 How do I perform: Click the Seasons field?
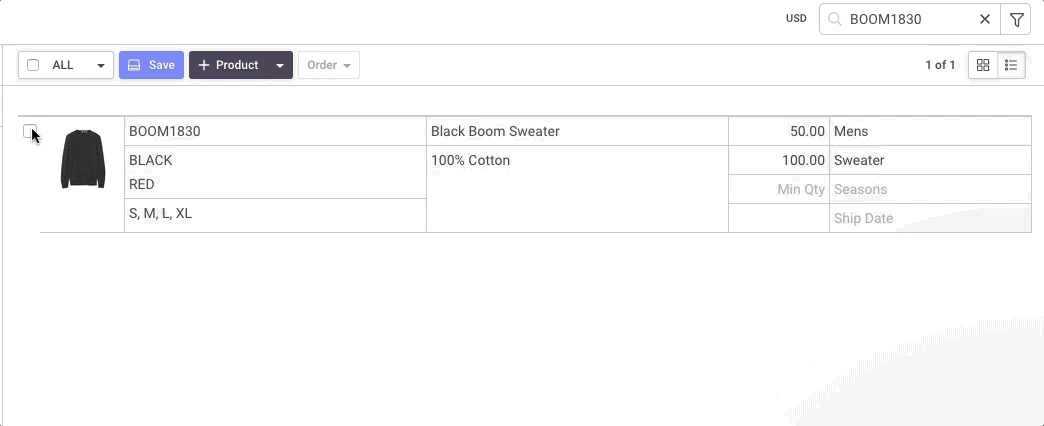pyautogui.click(x=930, y=189)
